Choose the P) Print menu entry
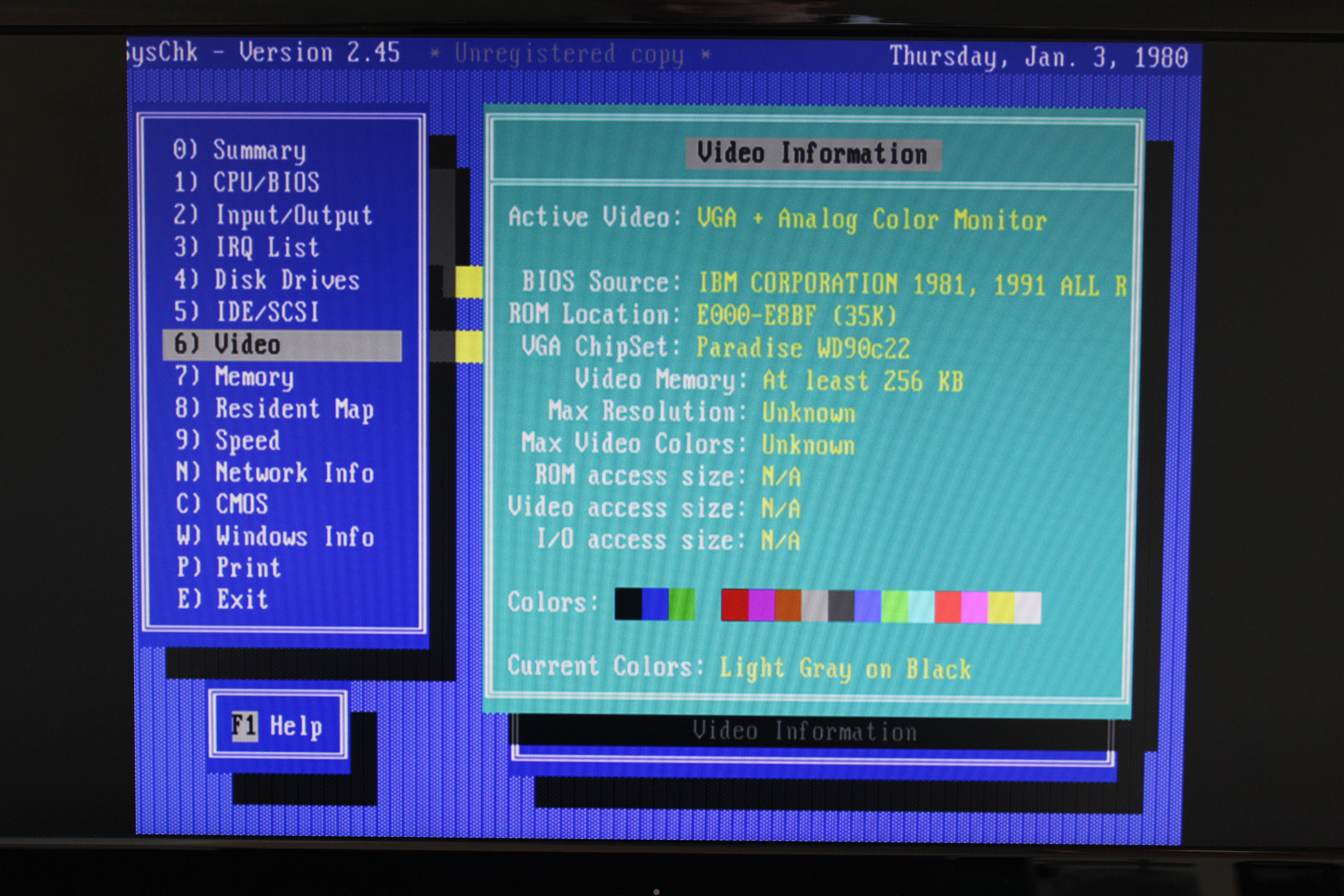The width and height of the screenshot is (1344, 896). pyautogui.click(x=229, y=567)
